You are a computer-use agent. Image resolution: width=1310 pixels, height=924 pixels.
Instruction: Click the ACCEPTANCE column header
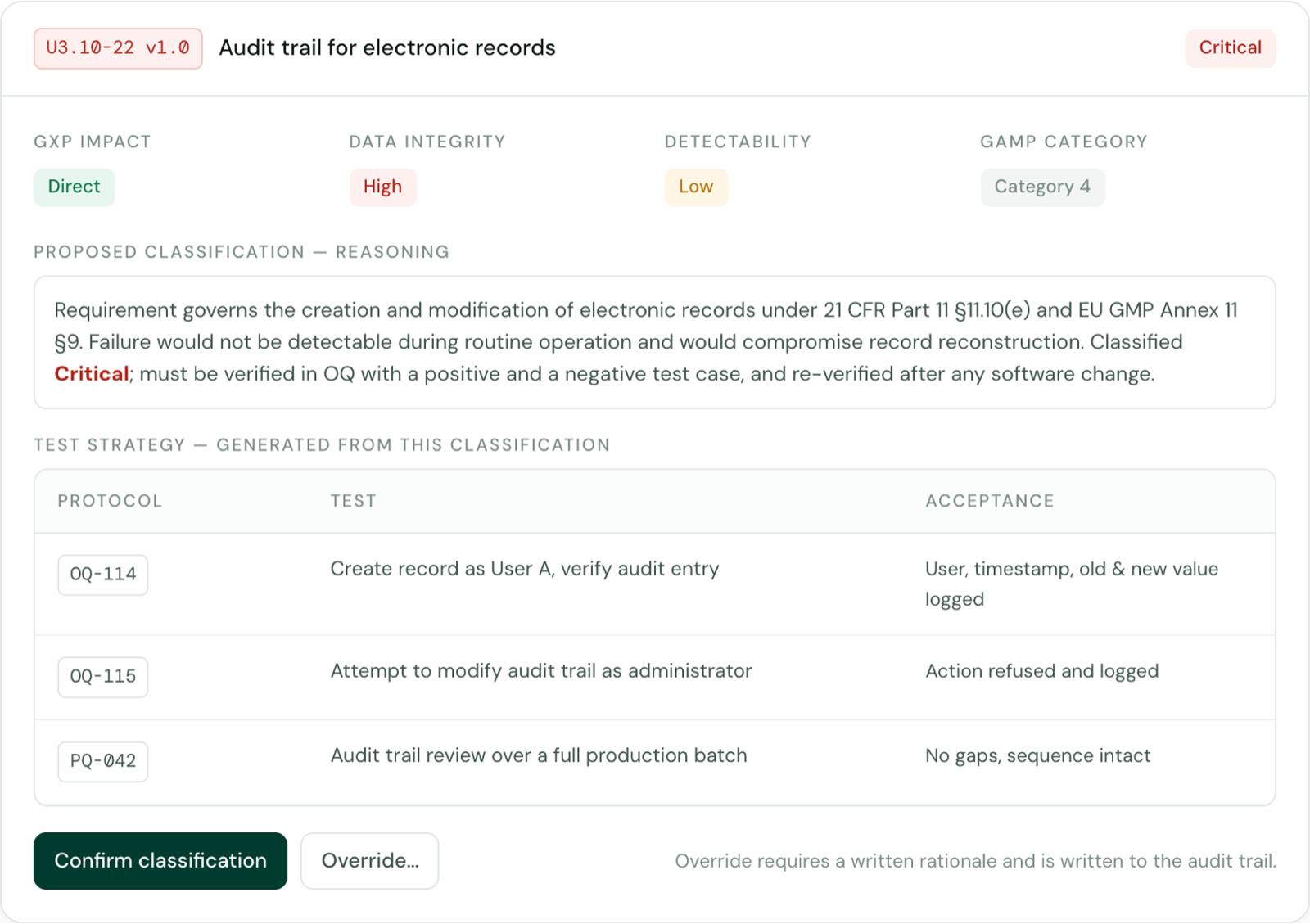coord(990,501)
